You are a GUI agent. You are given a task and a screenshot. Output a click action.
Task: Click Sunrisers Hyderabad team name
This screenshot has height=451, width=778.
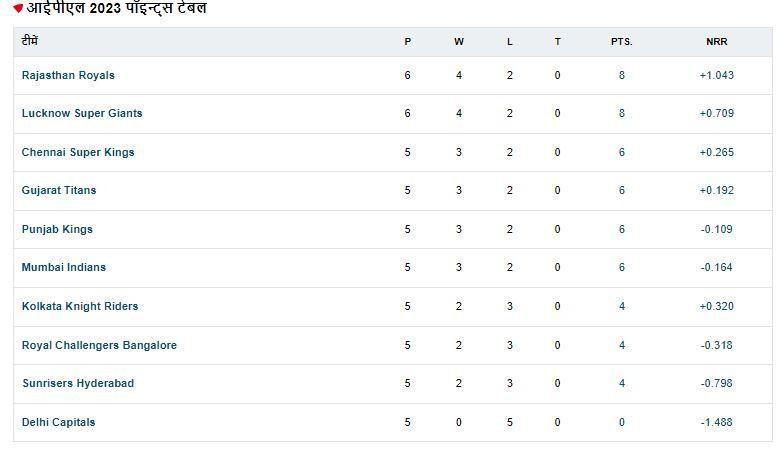click(77, 383)
